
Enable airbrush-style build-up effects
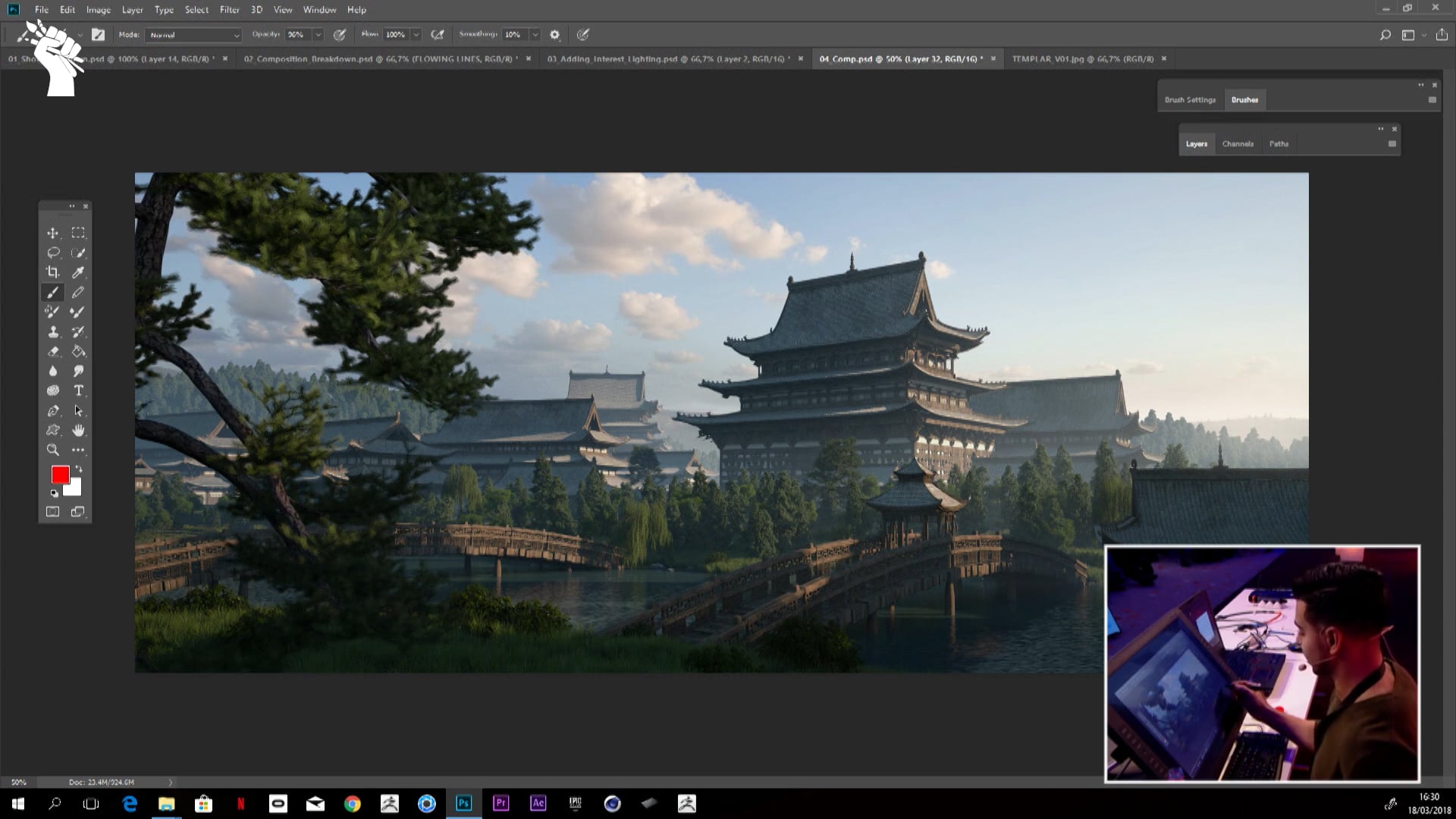coord(438,35)
